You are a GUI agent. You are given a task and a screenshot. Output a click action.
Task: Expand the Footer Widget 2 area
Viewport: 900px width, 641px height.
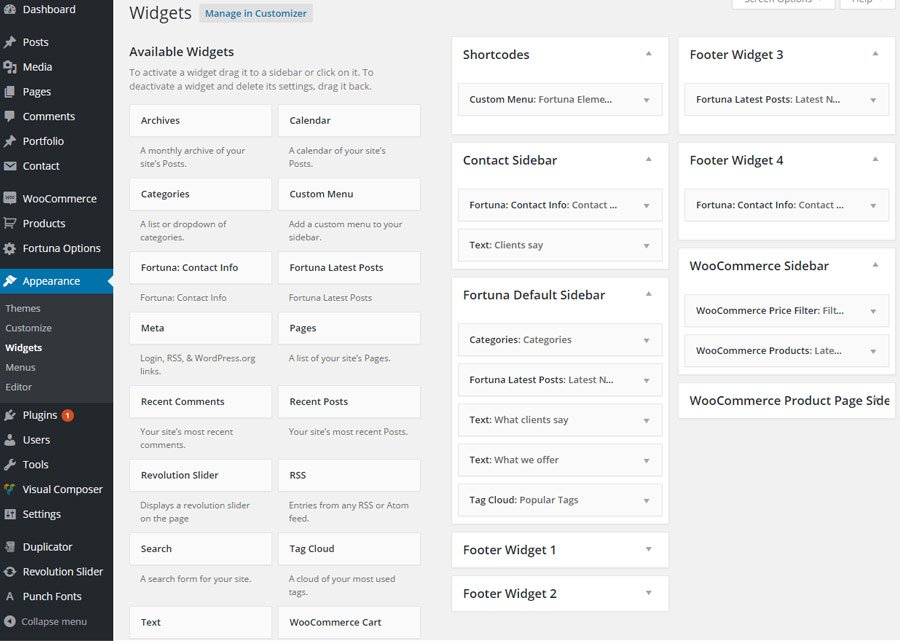pos(648,593)
